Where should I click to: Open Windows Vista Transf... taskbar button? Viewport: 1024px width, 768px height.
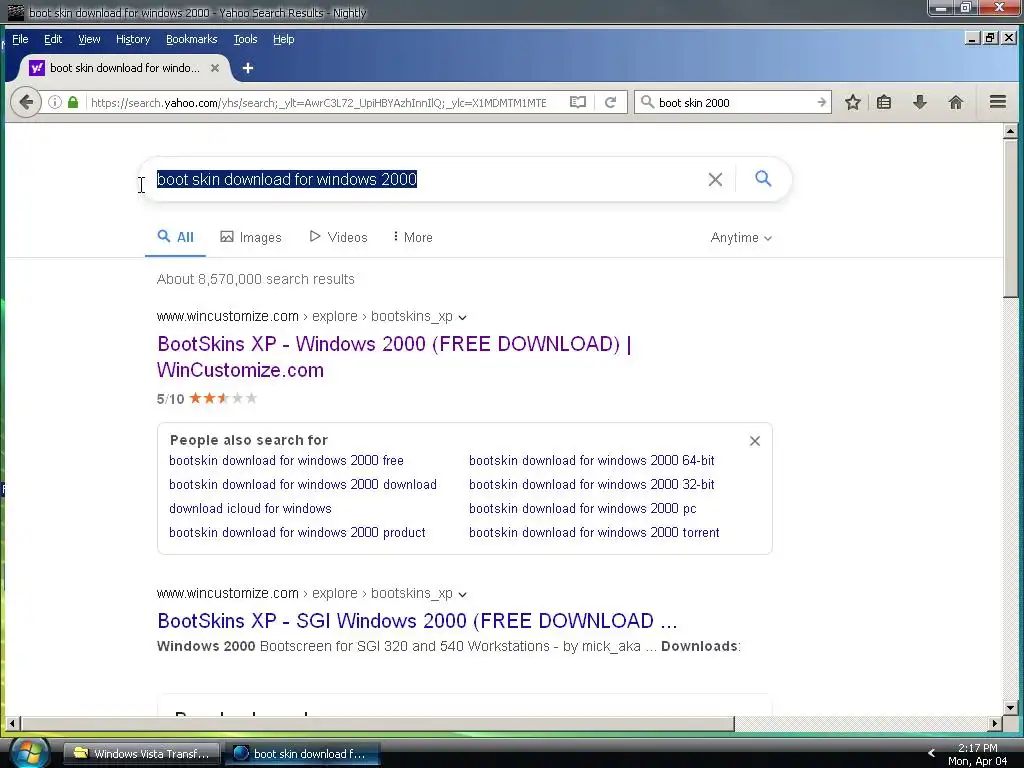click(x=141, y=754)
